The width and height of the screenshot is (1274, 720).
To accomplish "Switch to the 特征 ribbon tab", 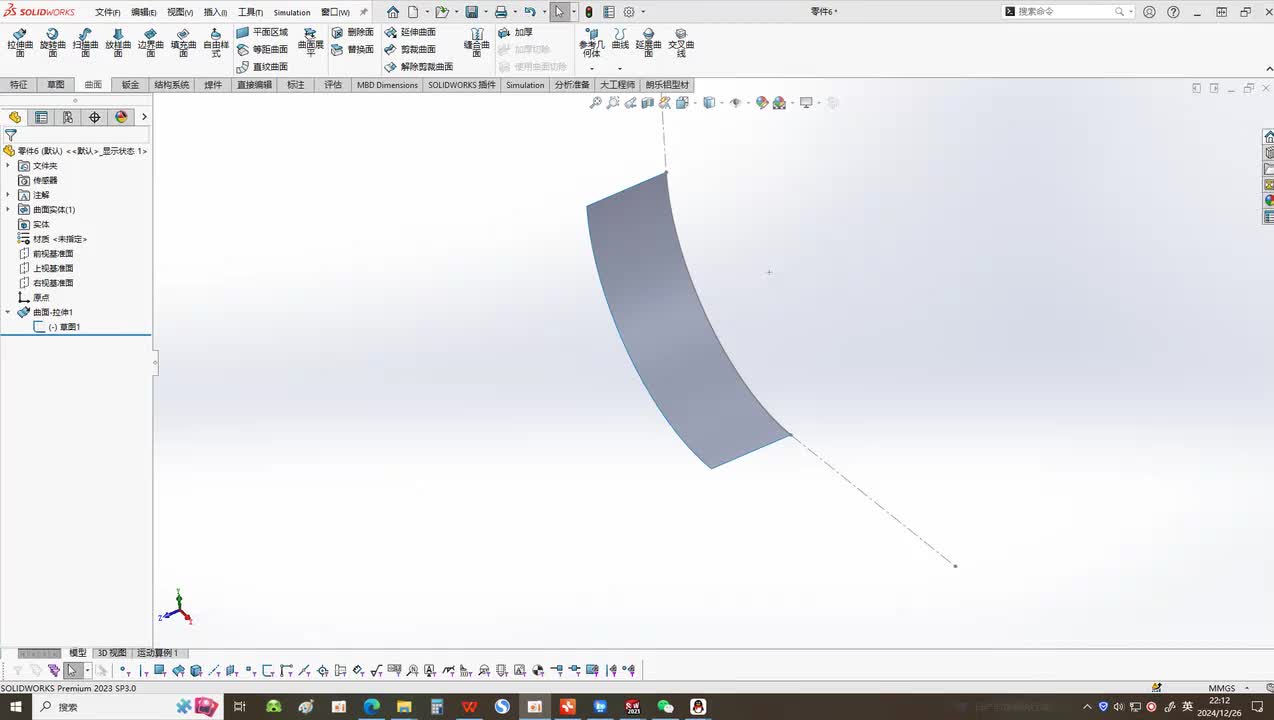I will click(x=18, y=85).
